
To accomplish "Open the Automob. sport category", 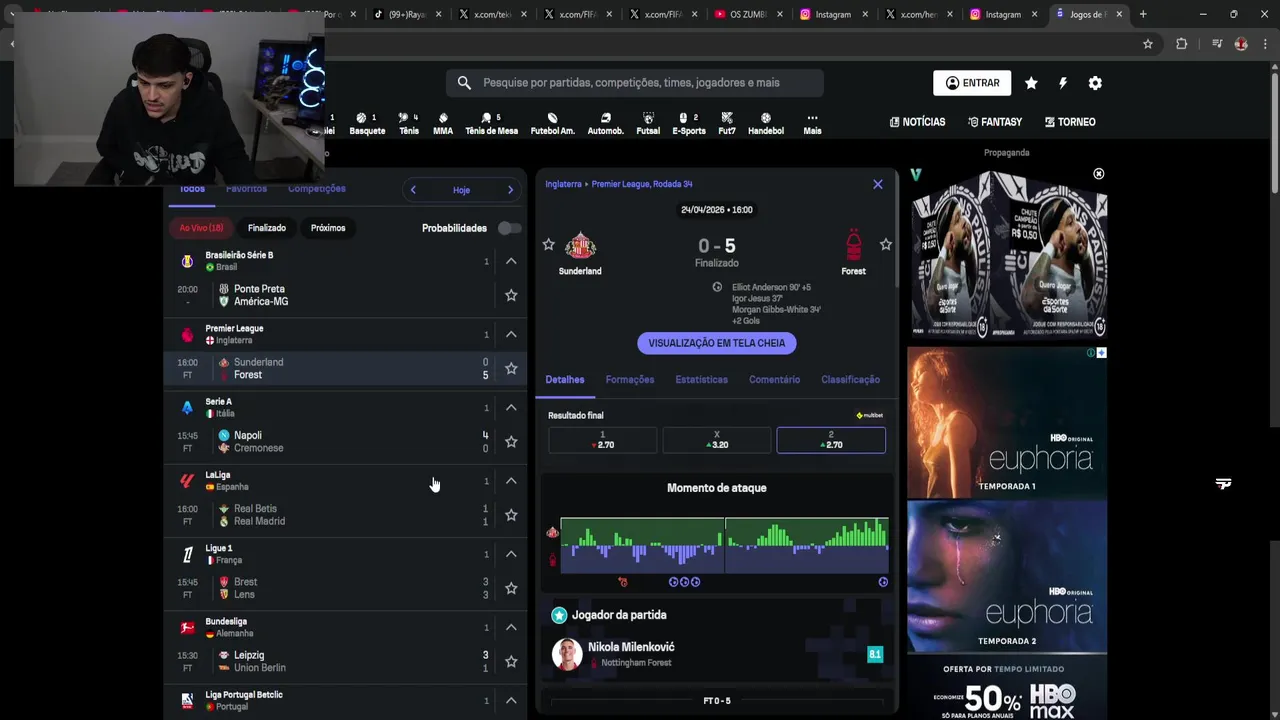I will click(x=605, y=123).
